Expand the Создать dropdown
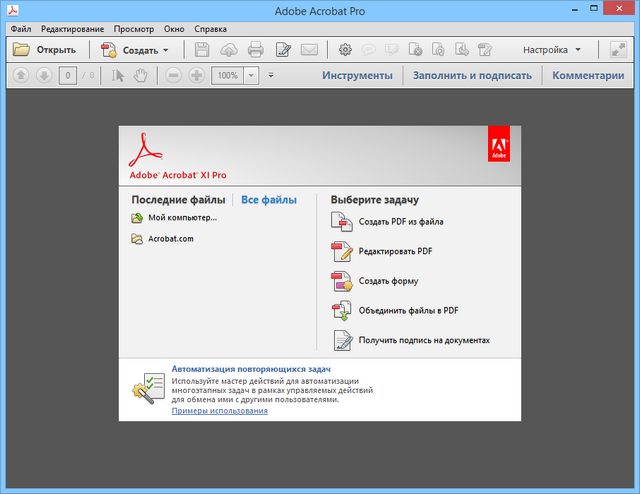The image size is (640, 494). click(166, 50)
